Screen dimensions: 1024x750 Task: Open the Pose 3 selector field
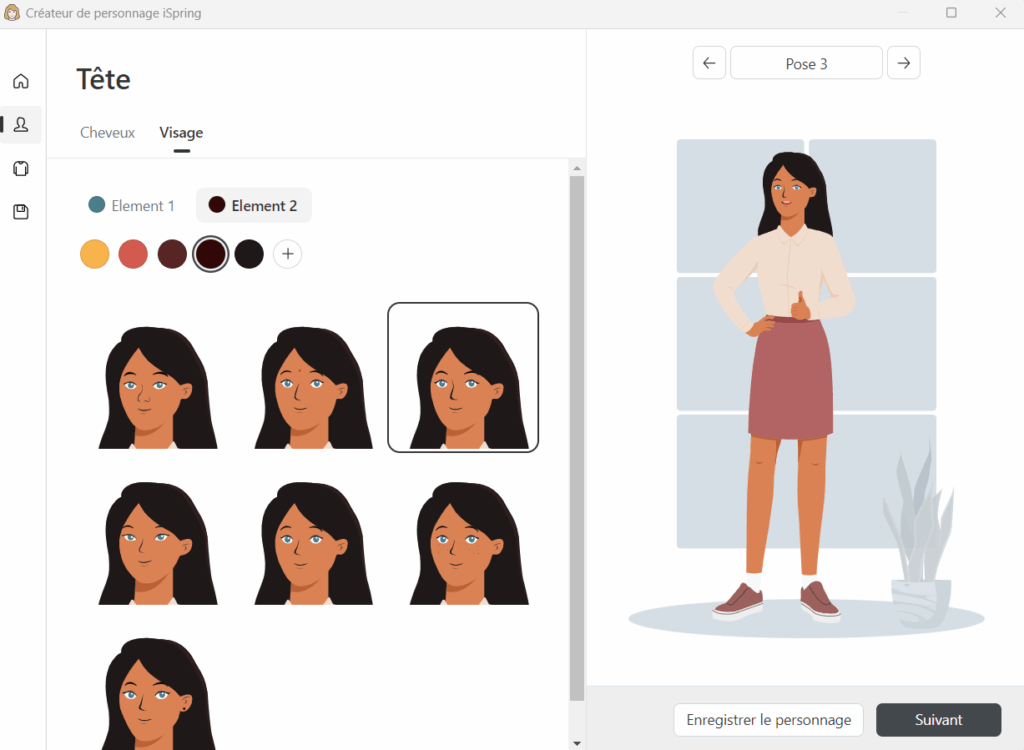click(x=806, y=63)
